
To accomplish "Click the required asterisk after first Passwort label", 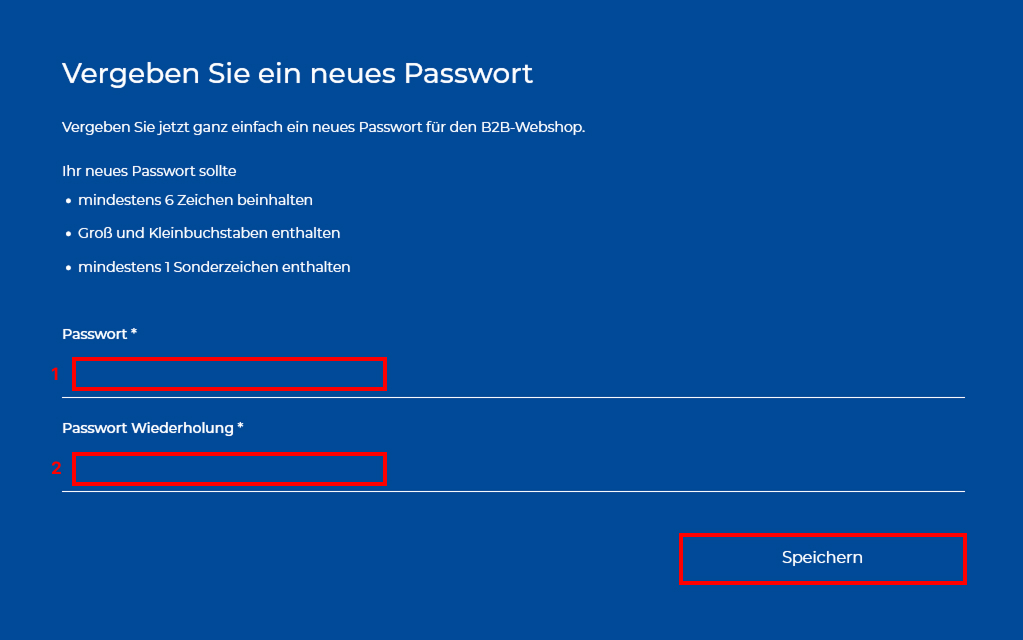I will [133, 332].
